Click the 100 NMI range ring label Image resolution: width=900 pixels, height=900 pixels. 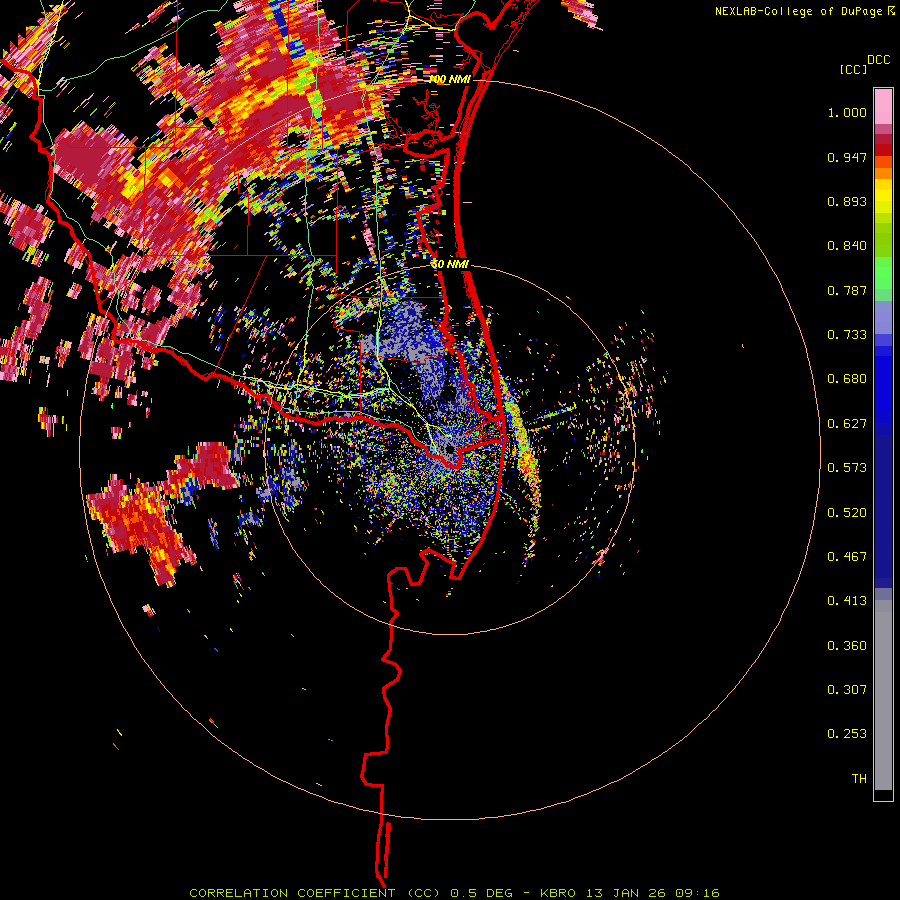[x=449, y=79]
